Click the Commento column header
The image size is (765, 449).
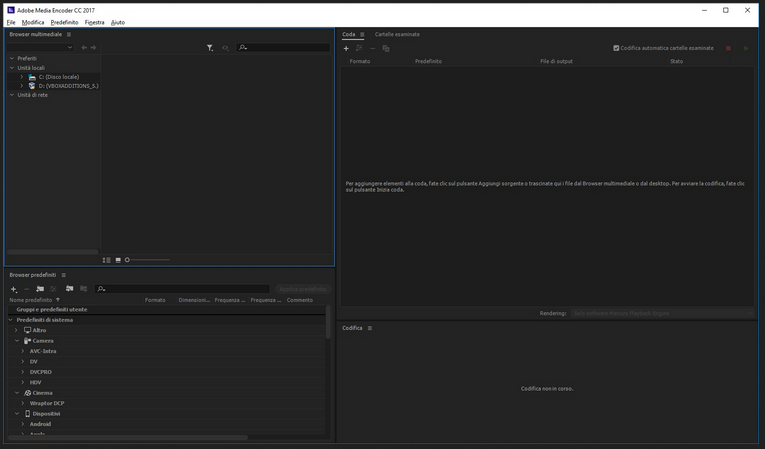tap(300, 300)
